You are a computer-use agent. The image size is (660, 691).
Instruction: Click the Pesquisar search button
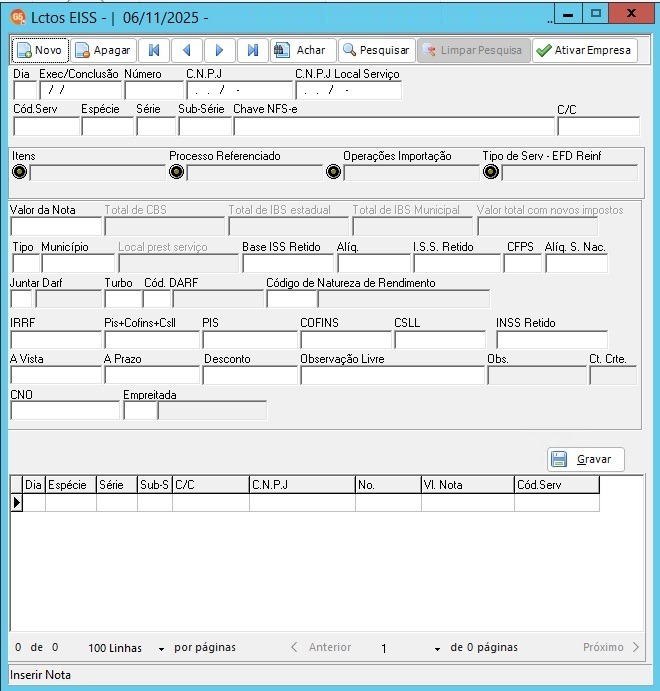pos(377,50)
